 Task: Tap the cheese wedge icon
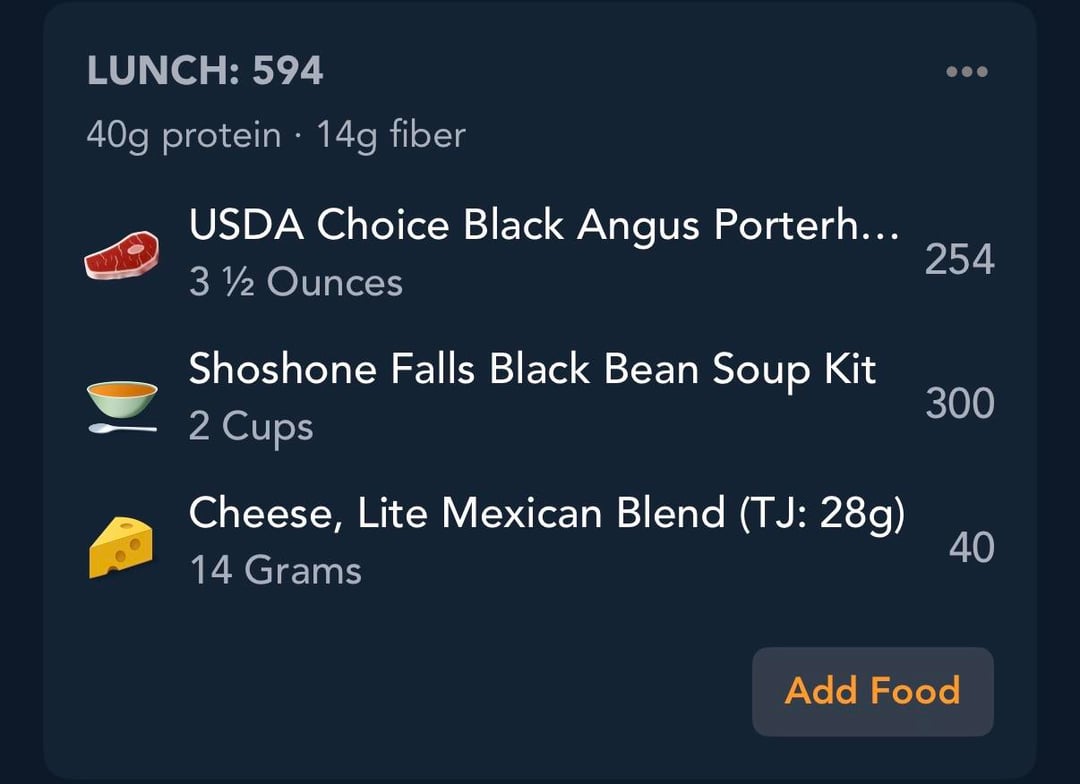(x=121, y=547)
